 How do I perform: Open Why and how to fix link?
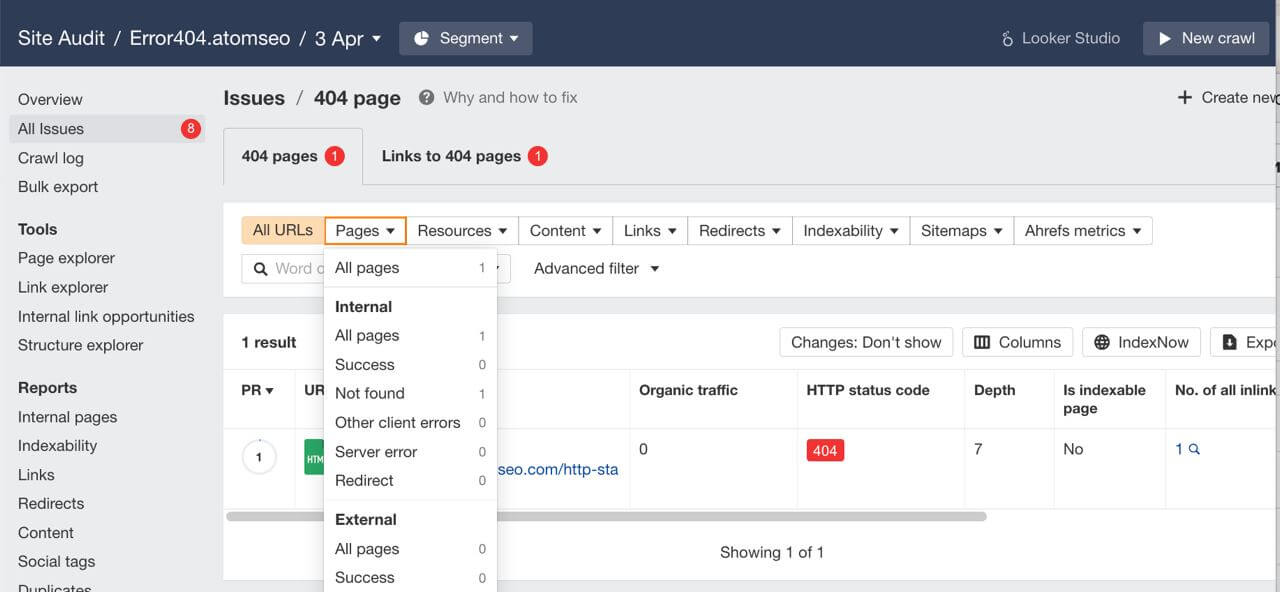[x=510, y=97]
